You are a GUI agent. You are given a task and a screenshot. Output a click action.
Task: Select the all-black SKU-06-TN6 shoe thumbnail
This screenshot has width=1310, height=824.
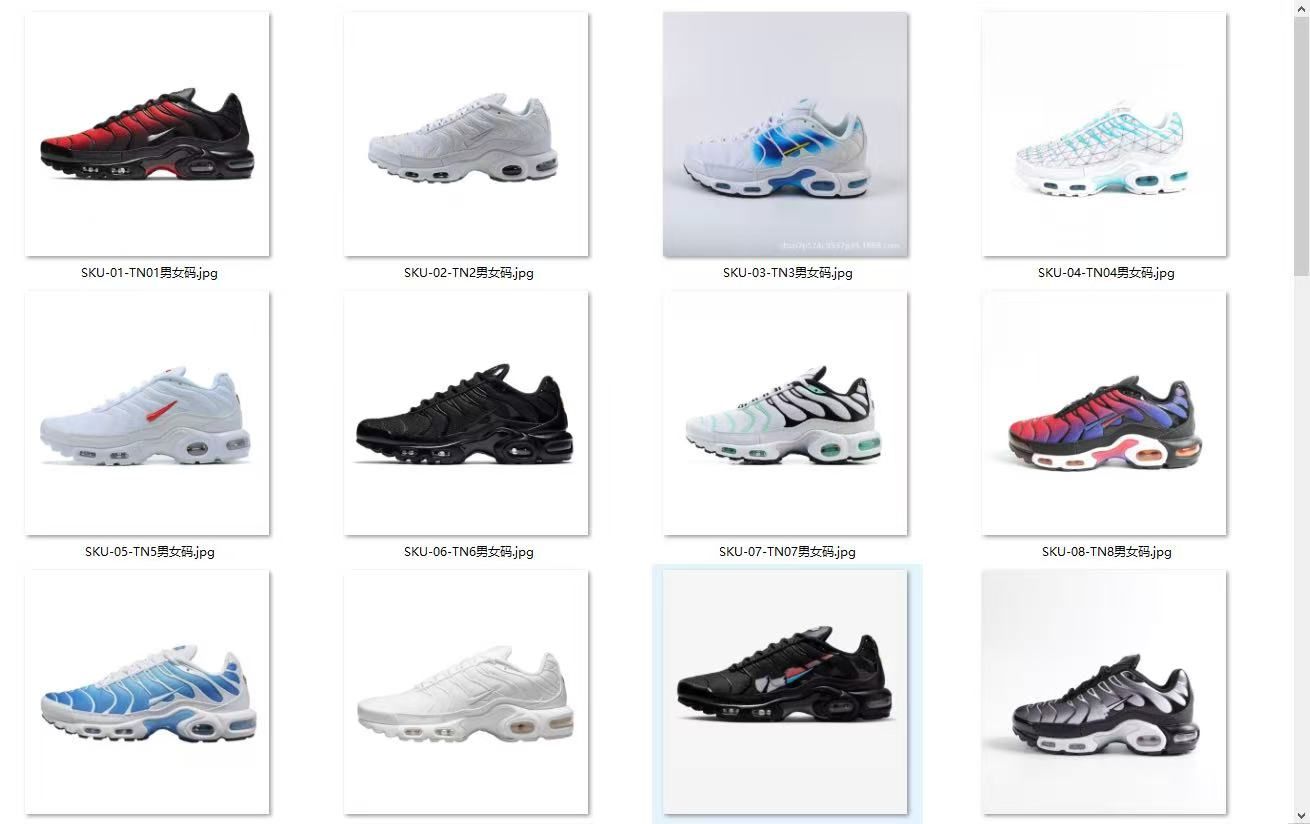(466, 413)
